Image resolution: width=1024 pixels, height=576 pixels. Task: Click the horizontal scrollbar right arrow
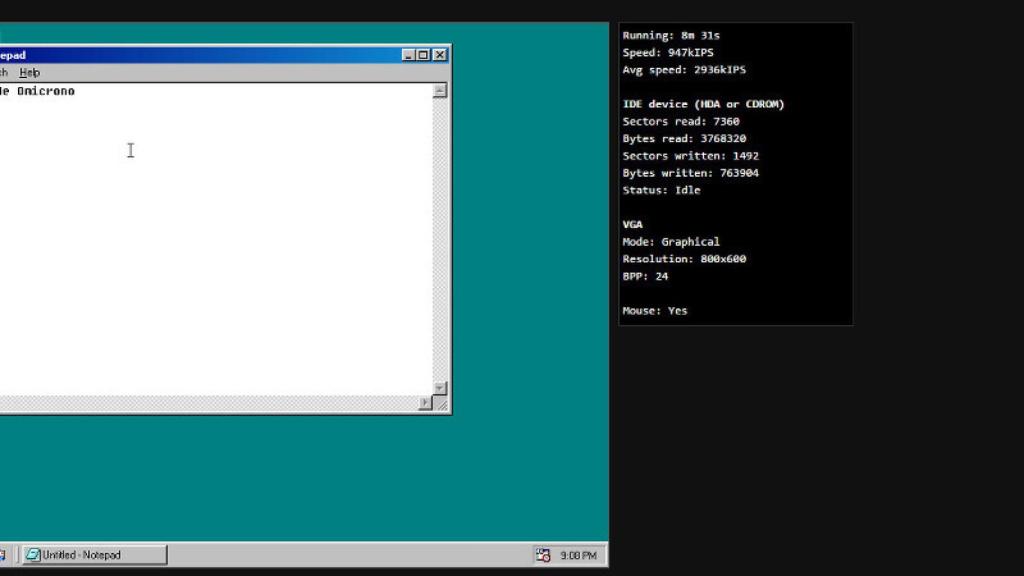(425, 403)
